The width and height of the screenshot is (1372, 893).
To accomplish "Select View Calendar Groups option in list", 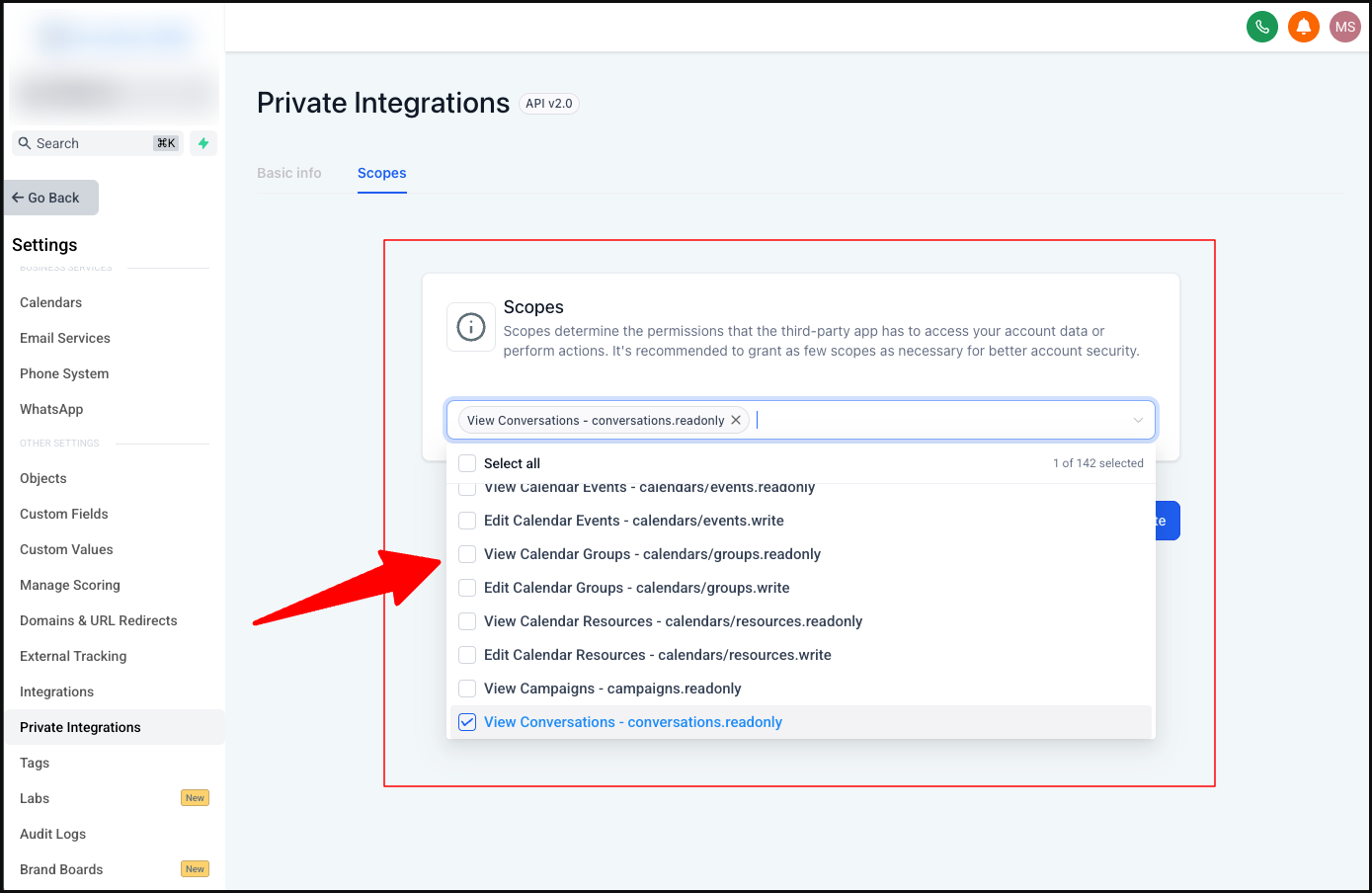I will pos(652,554).
